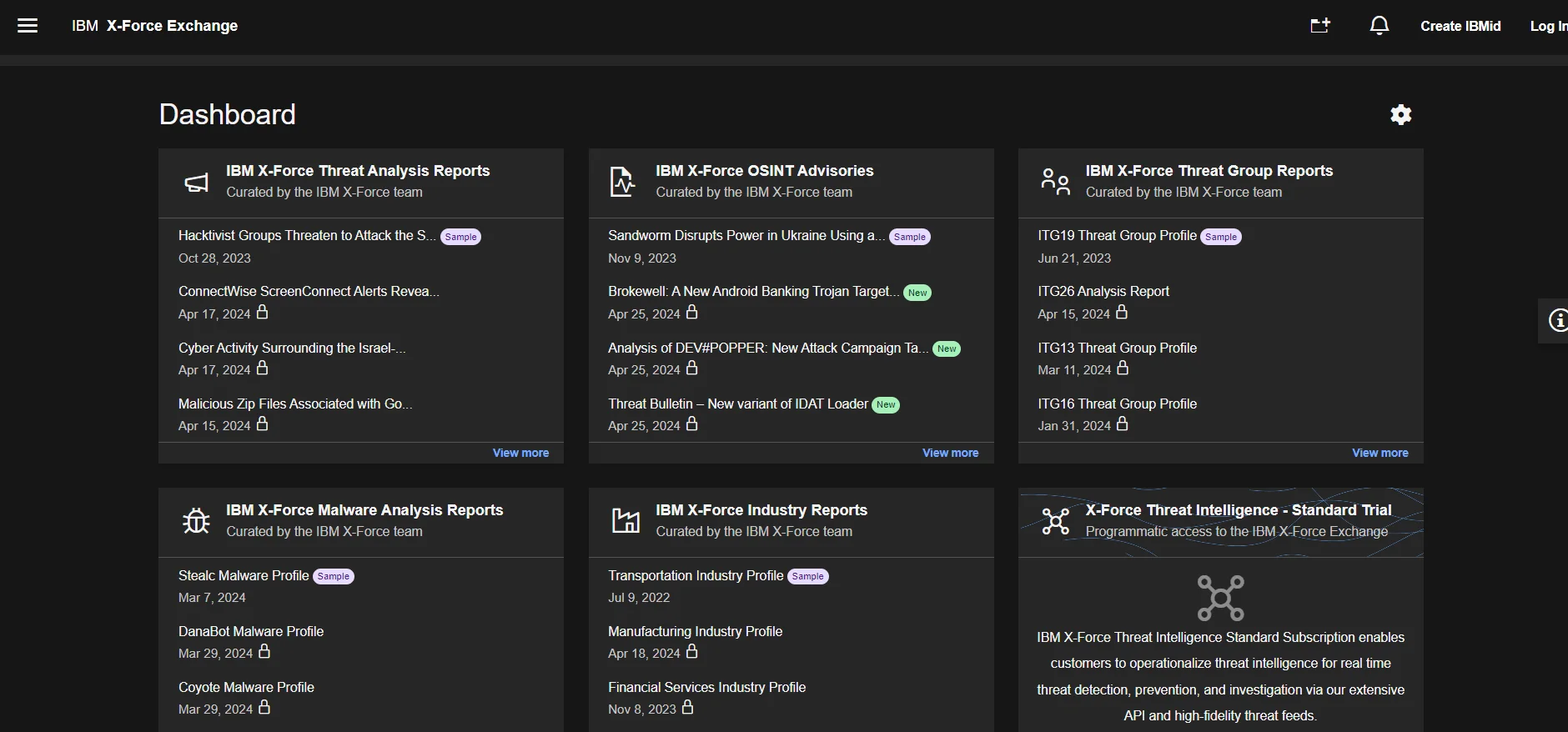Open Cyber Activity Surrounding the Israel report

click(292, 348)
